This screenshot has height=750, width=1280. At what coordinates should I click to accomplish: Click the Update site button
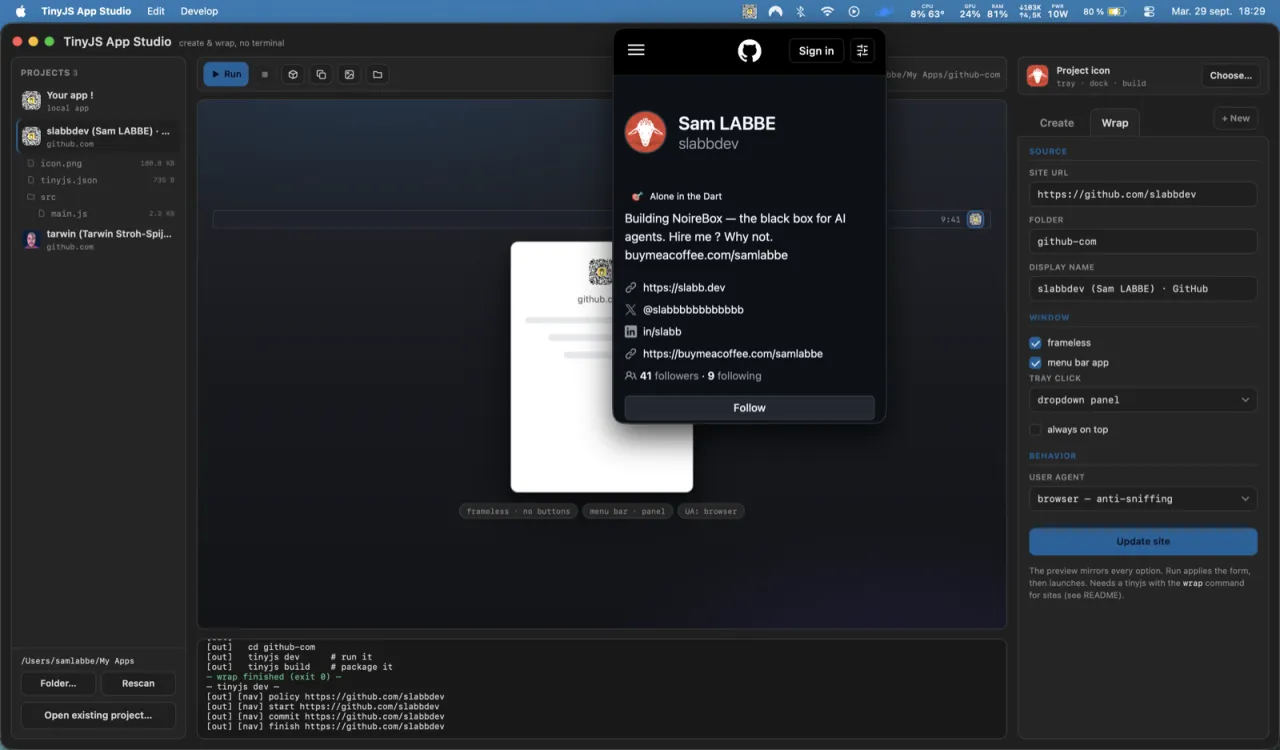[1143, 541]
